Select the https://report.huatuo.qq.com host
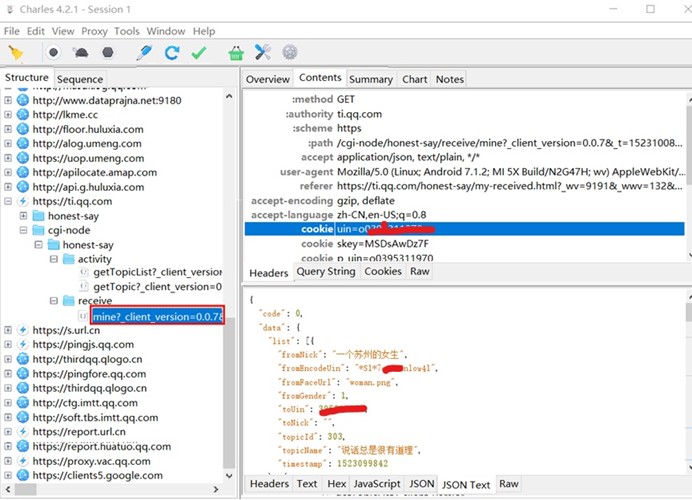Viewport: 692px width, 500px height. [102, 446]
